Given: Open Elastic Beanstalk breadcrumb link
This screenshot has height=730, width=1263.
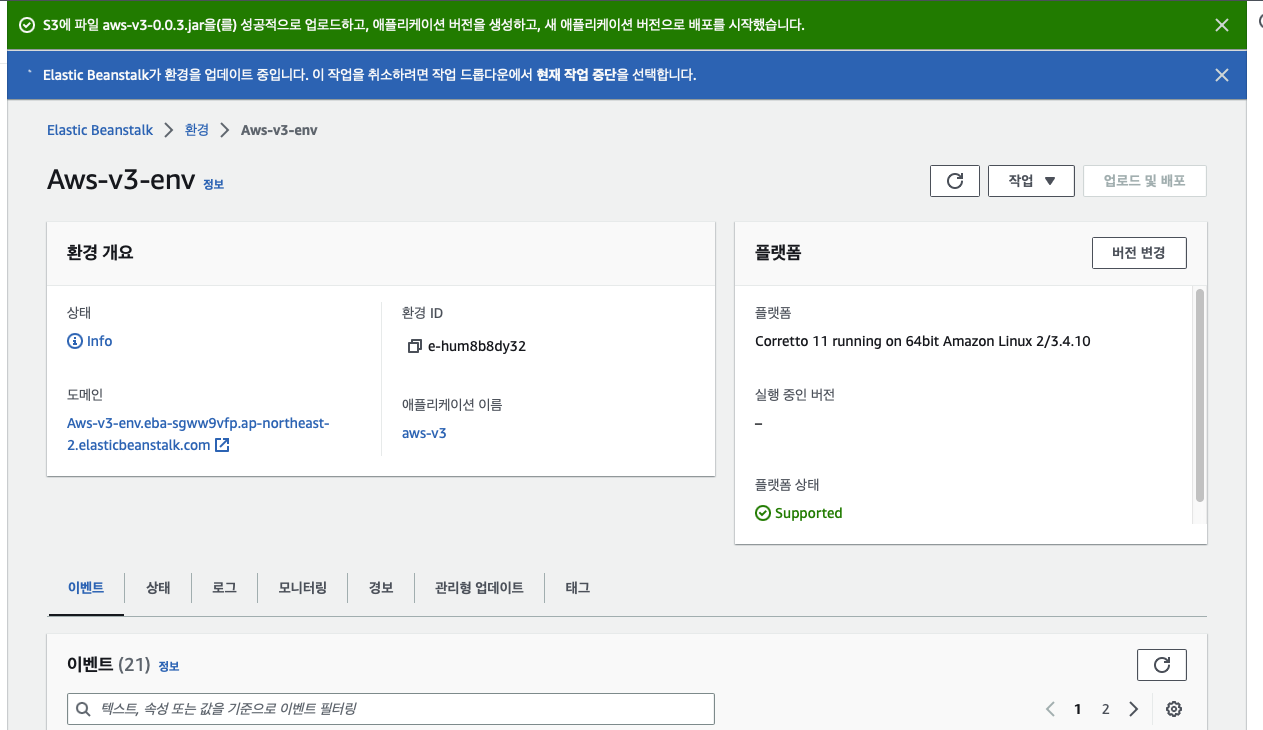Looking at the screenshot, I should (100, 130).
